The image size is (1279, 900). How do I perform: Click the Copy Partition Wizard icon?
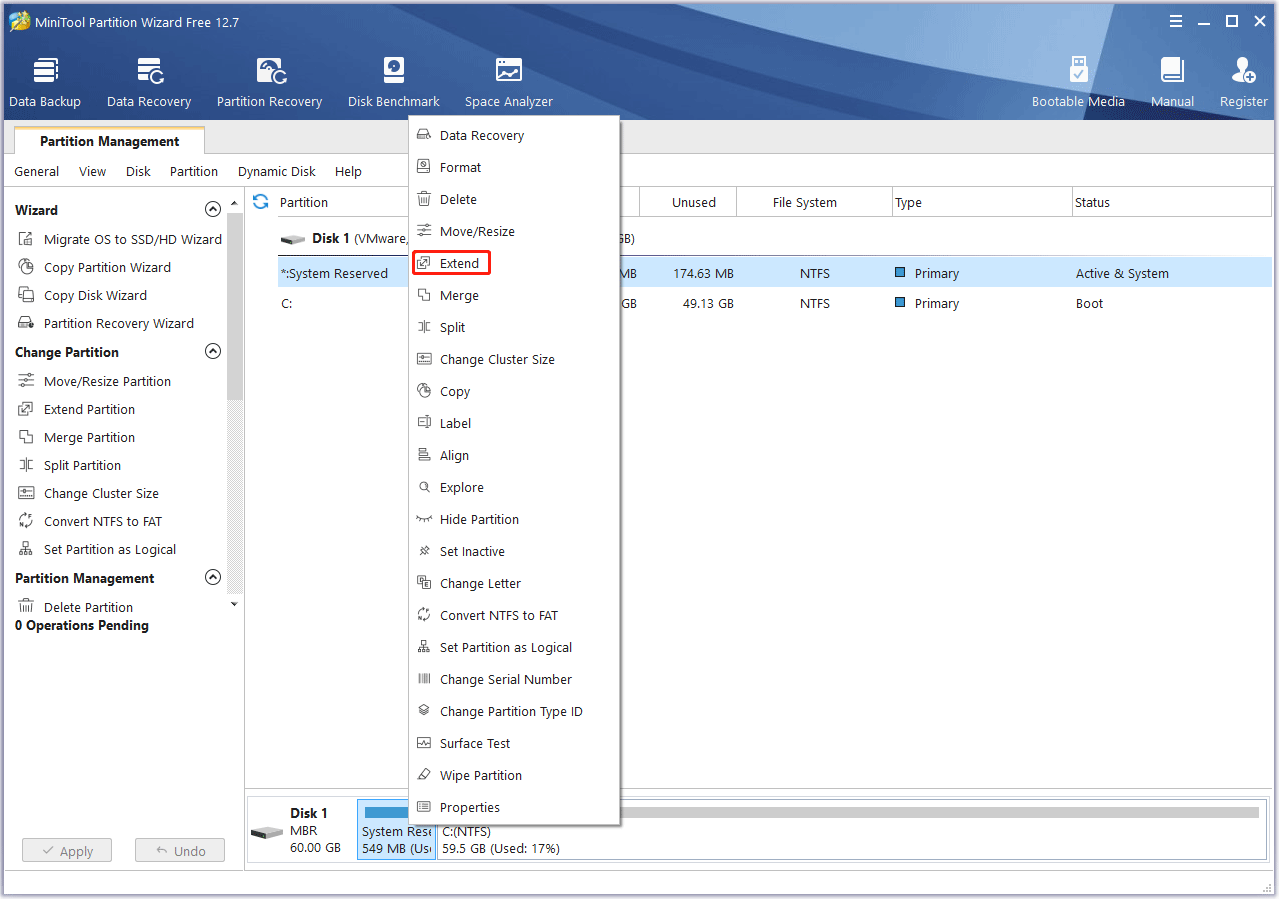tap(26, 267)
